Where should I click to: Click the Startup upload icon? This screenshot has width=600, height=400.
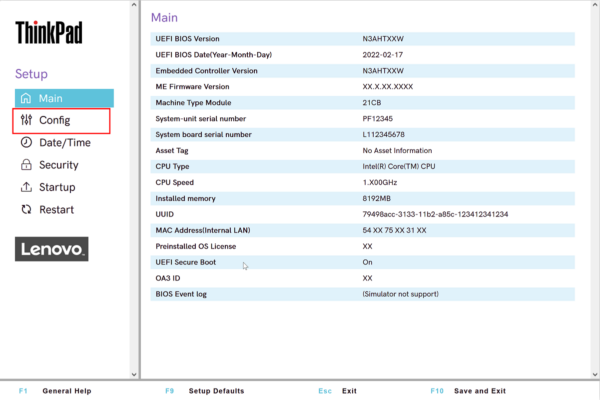tap(26, 187)
